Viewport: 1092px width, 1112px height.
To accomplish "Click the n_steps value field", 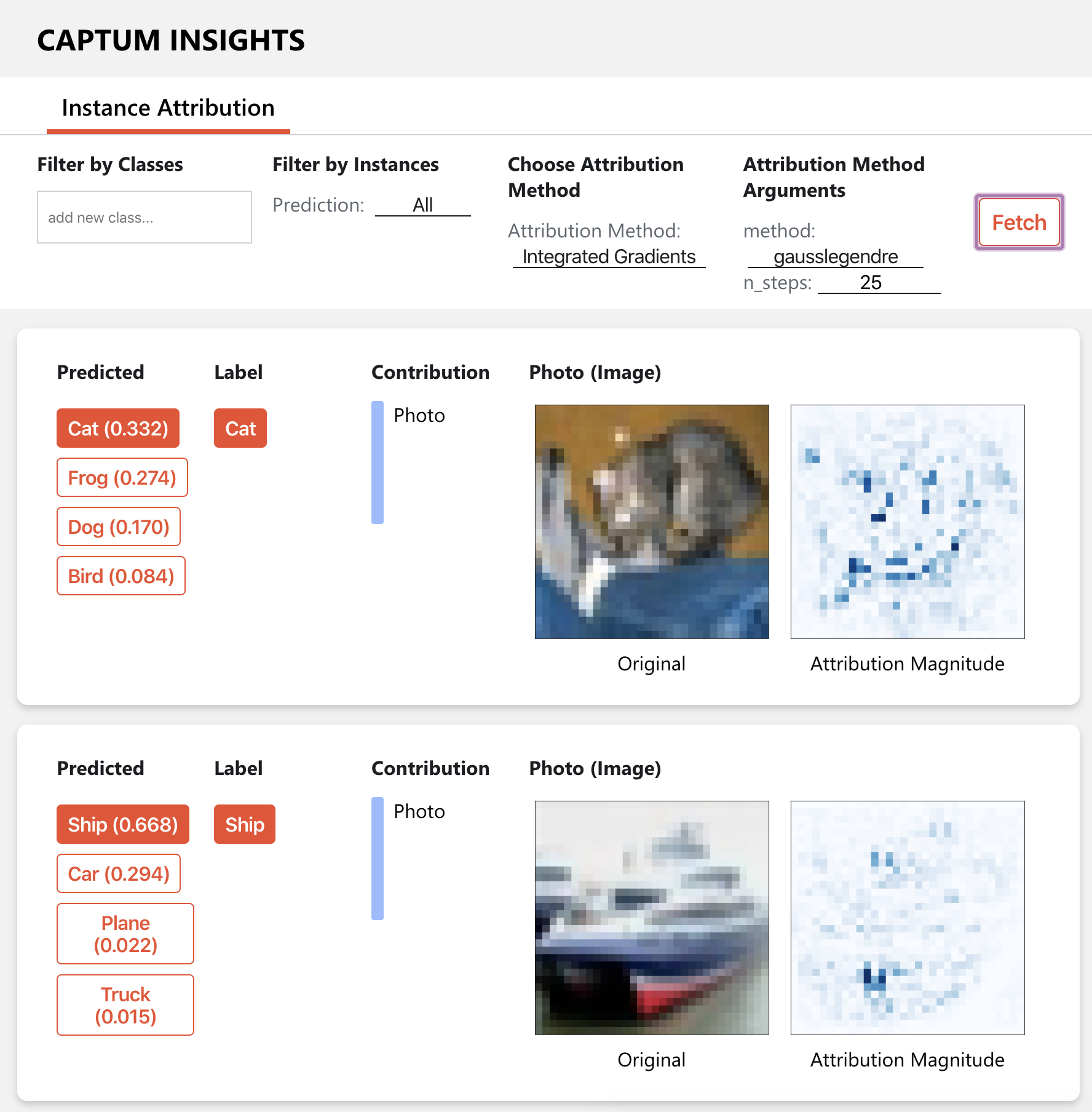I will [878, 282].
